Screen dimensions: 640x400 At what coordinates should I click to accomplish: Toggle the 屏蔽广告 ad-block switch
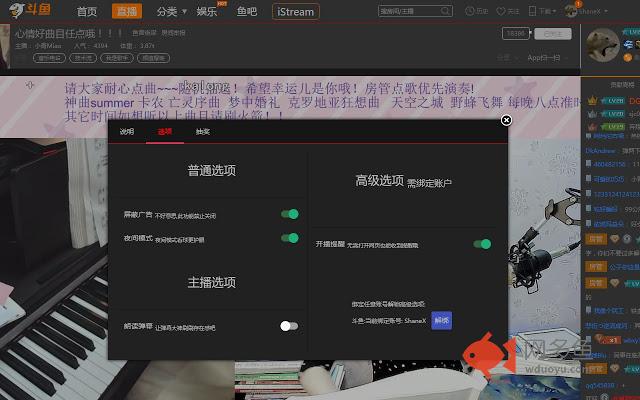(x=290, y=214)
